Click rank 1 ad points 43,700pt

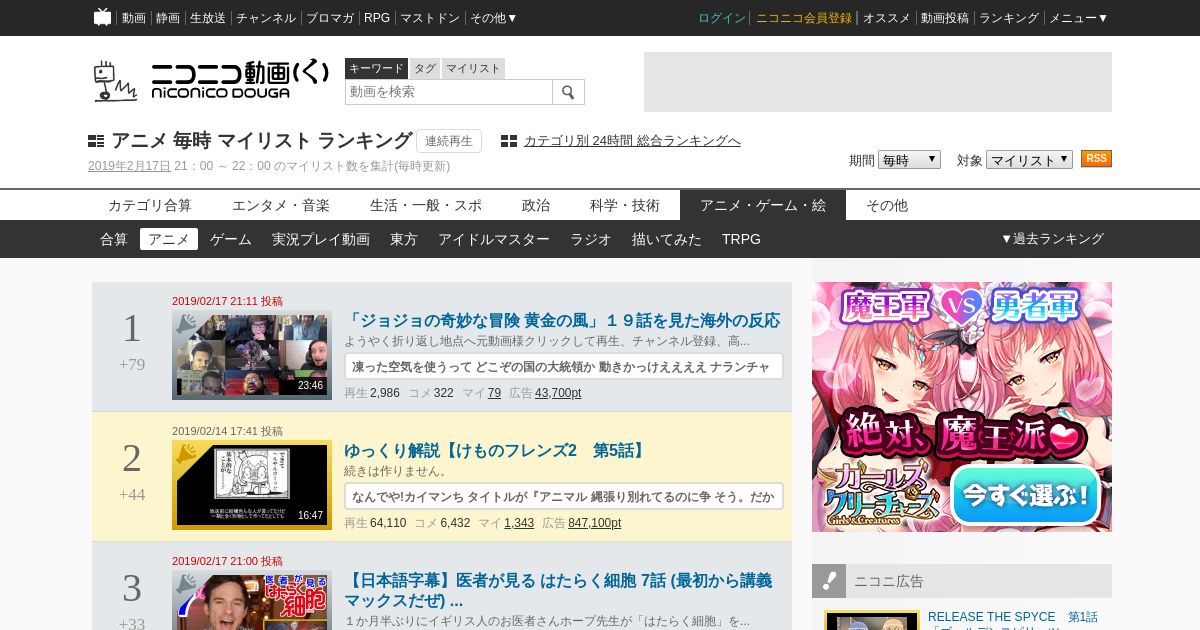[558, 393]
